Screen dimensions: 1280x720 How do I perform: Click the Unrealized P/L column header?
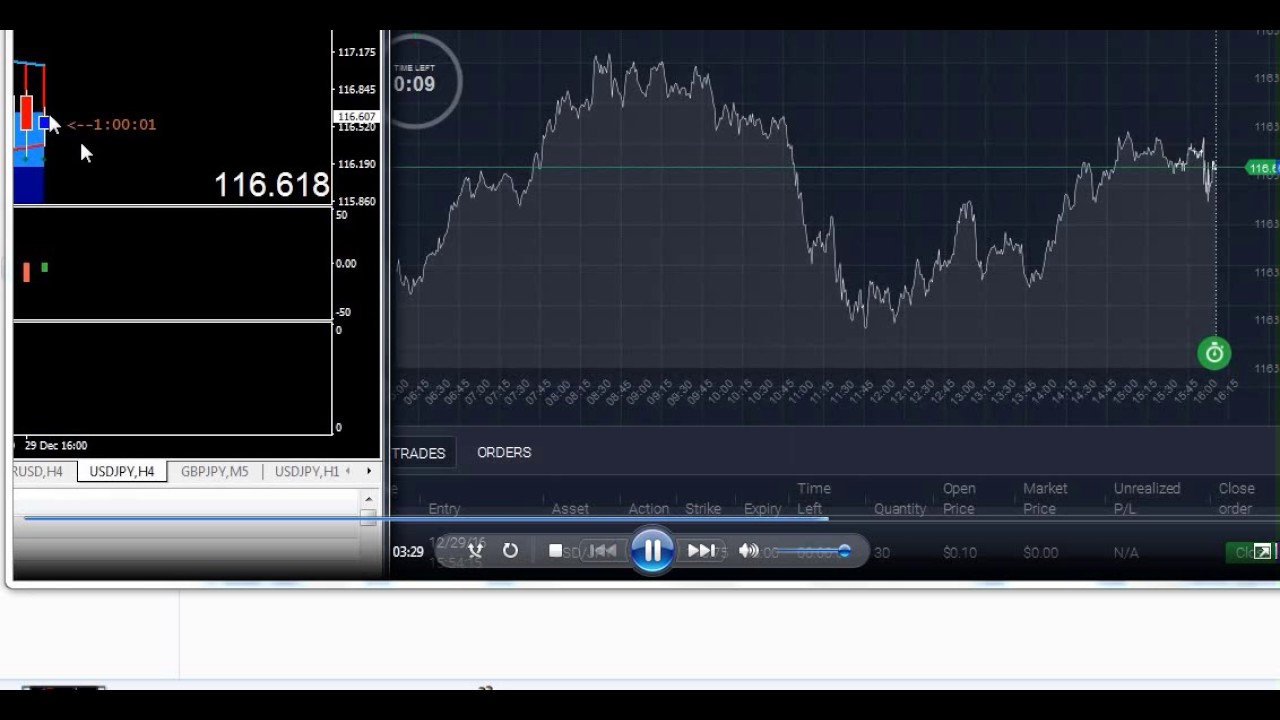coord(1147,498)
